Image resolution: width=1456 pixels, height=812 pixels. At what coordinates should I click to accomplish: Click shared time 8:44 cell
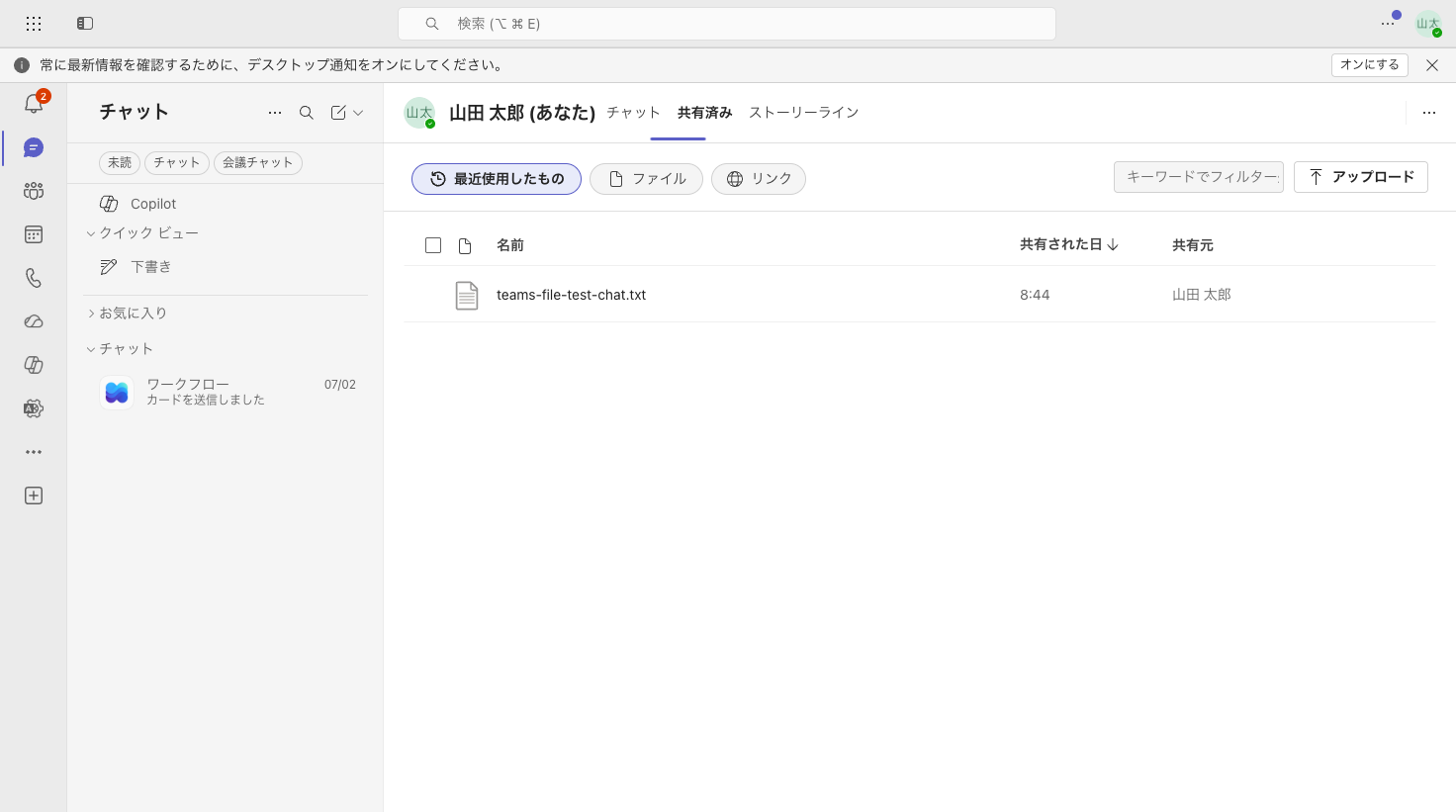point(1035,295)
